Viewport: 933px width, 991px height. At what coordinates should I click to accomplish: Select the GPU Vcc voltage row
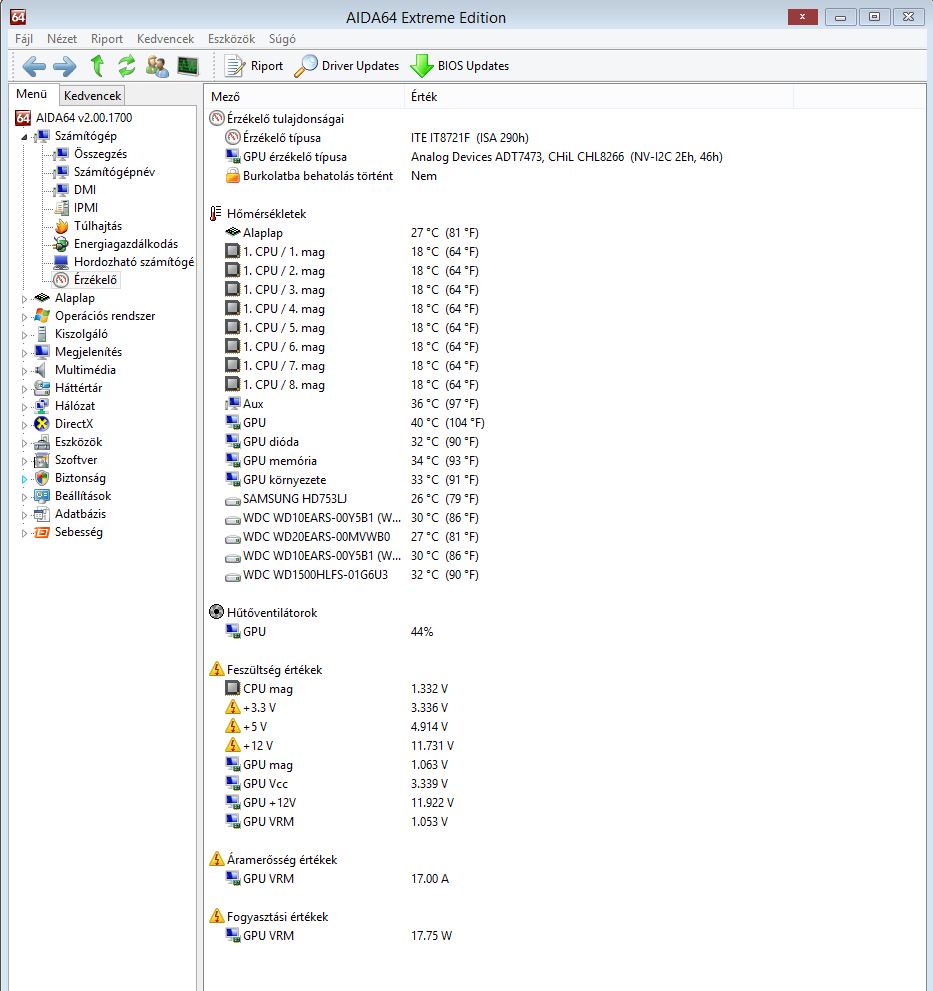[x=337, y=783]
